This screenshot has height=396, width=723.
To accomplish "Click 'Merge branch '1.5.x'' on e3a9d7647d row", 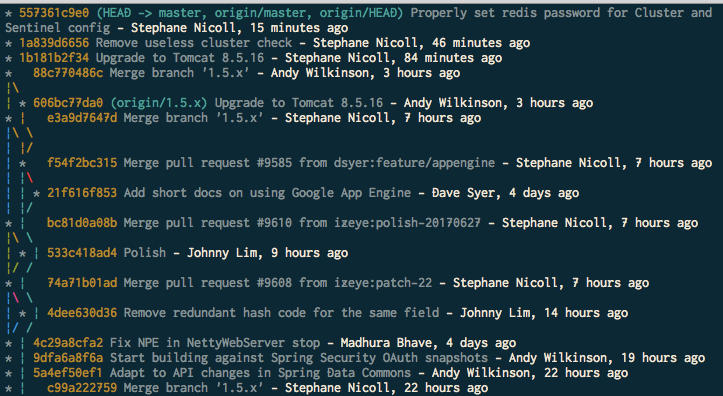I will pos(194,118).
